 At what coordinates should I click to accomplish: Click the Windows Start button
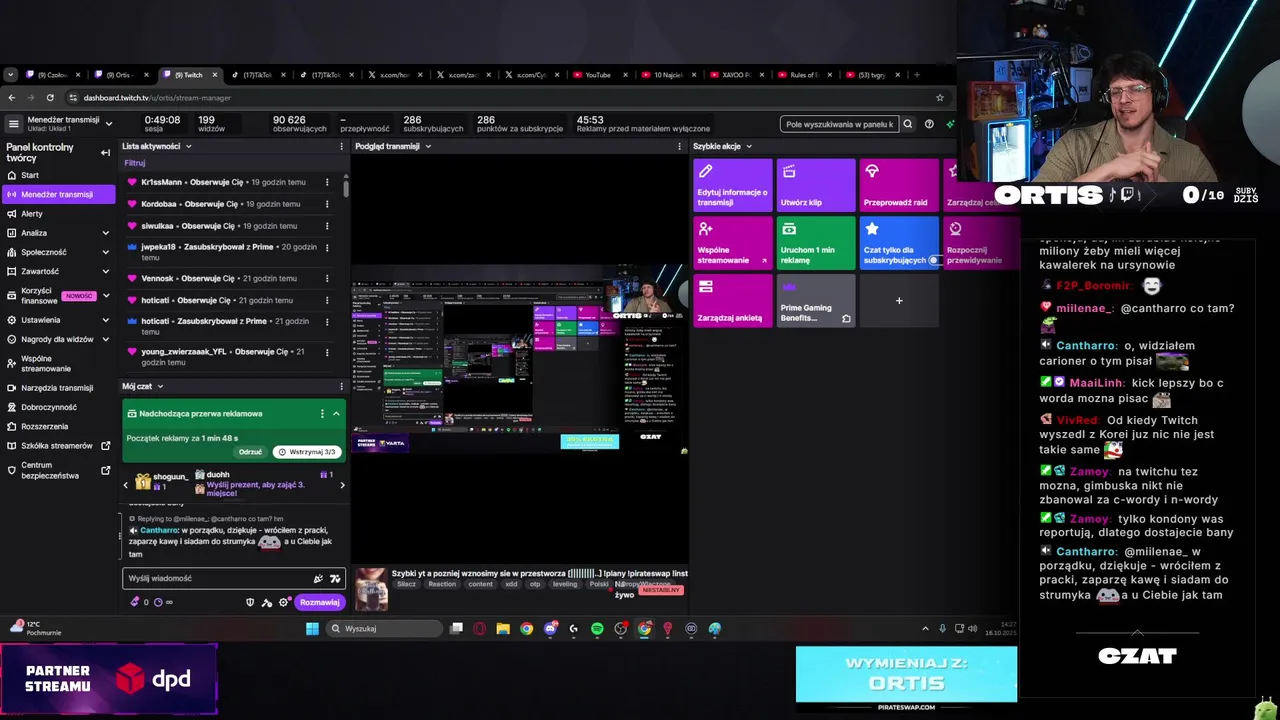[x=312, y=629]
